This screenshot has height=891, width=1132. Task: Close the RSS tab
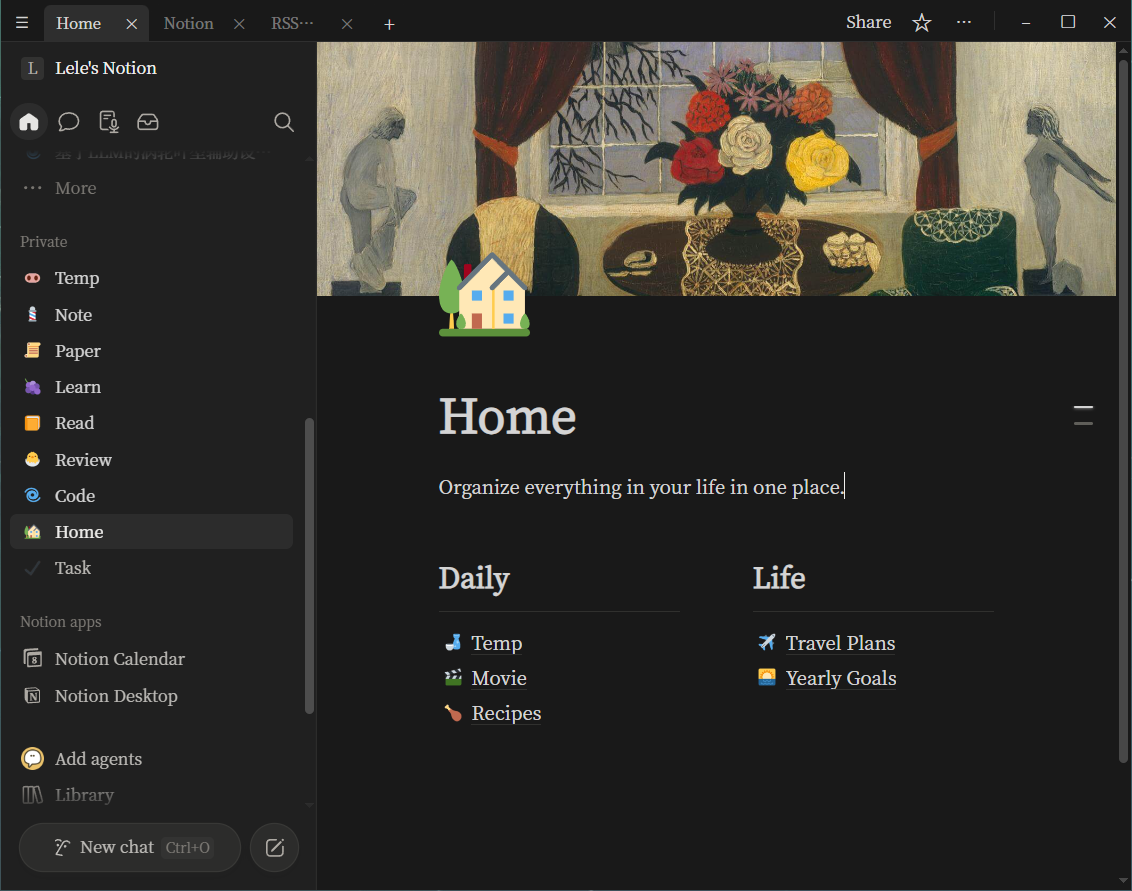347,24
